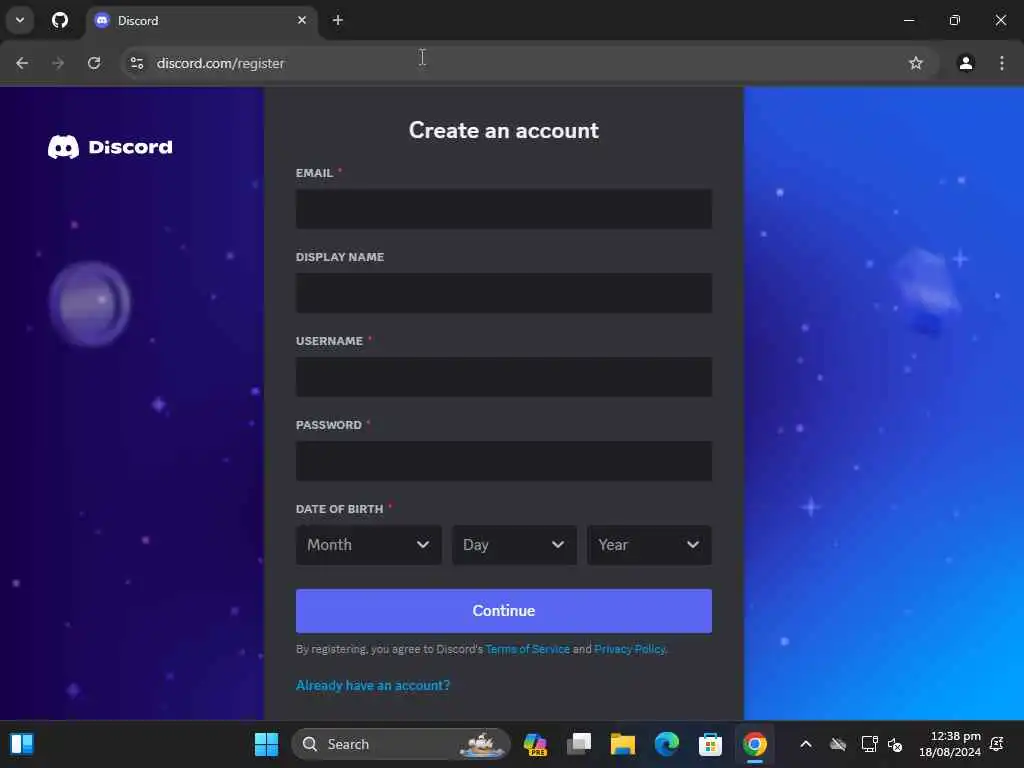The image size is (1024, 768).
Task: Open the Privacy Policy link
Action: (x=630, y=649)
